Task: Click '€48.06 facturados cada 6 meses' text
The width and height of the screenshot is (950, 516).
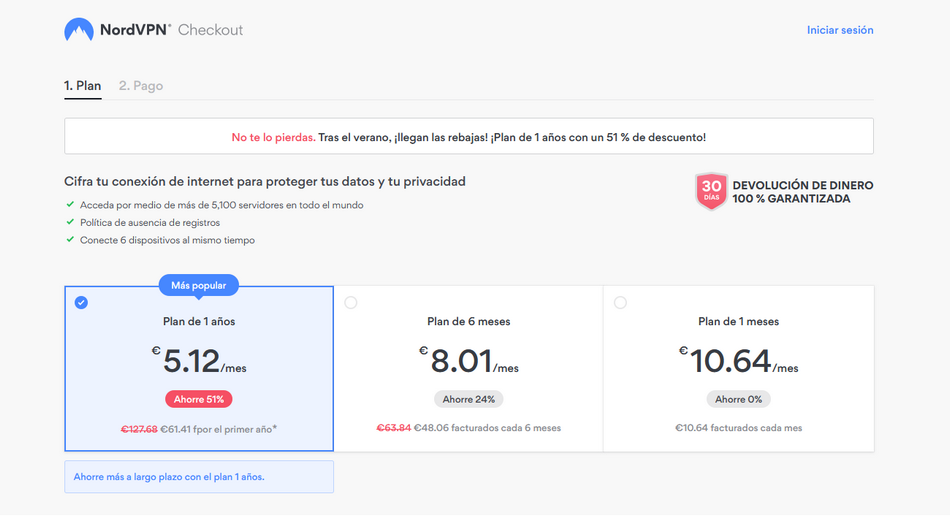Action: (487, 428)
